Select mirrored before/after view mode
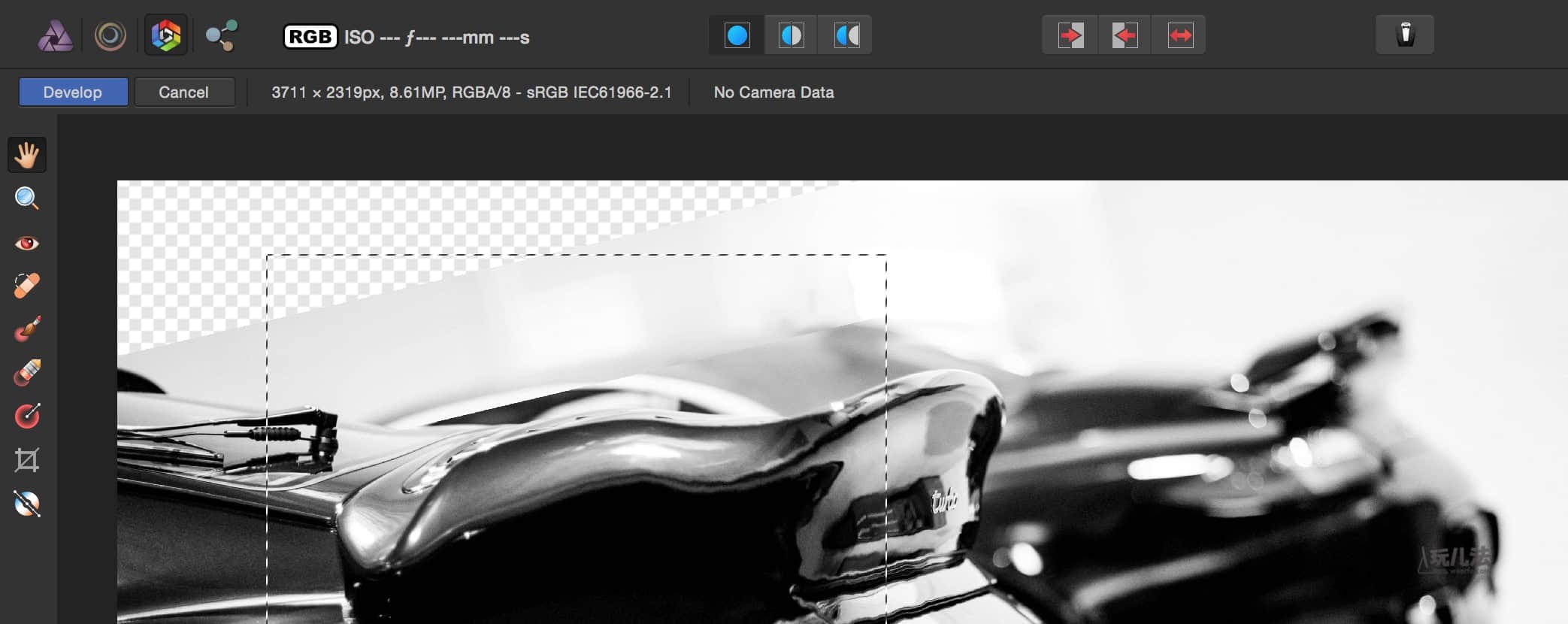The width and height of the screenshot is (1568, 624). point(846,35)
